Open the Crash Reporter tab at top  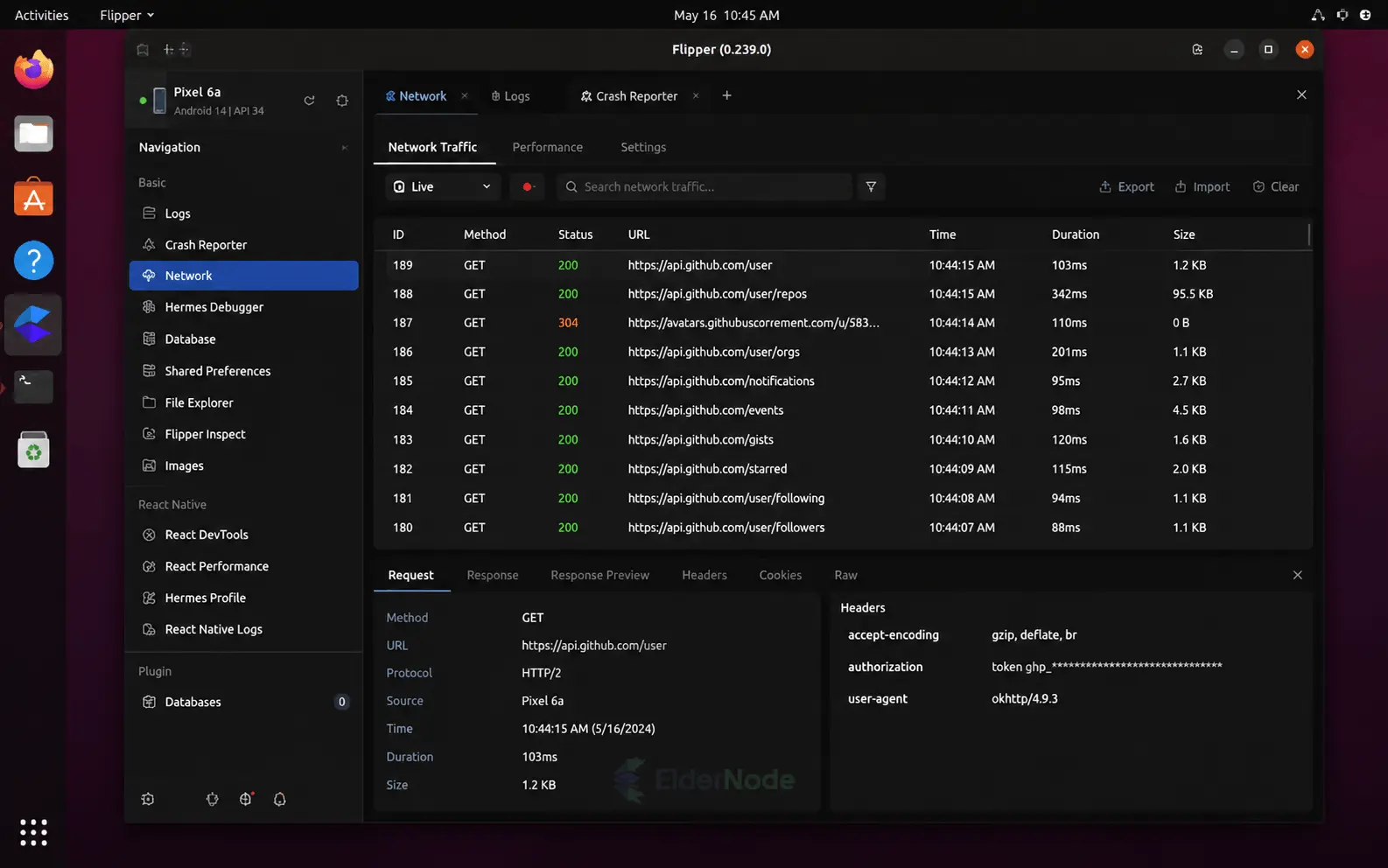(x=628, y=96)
